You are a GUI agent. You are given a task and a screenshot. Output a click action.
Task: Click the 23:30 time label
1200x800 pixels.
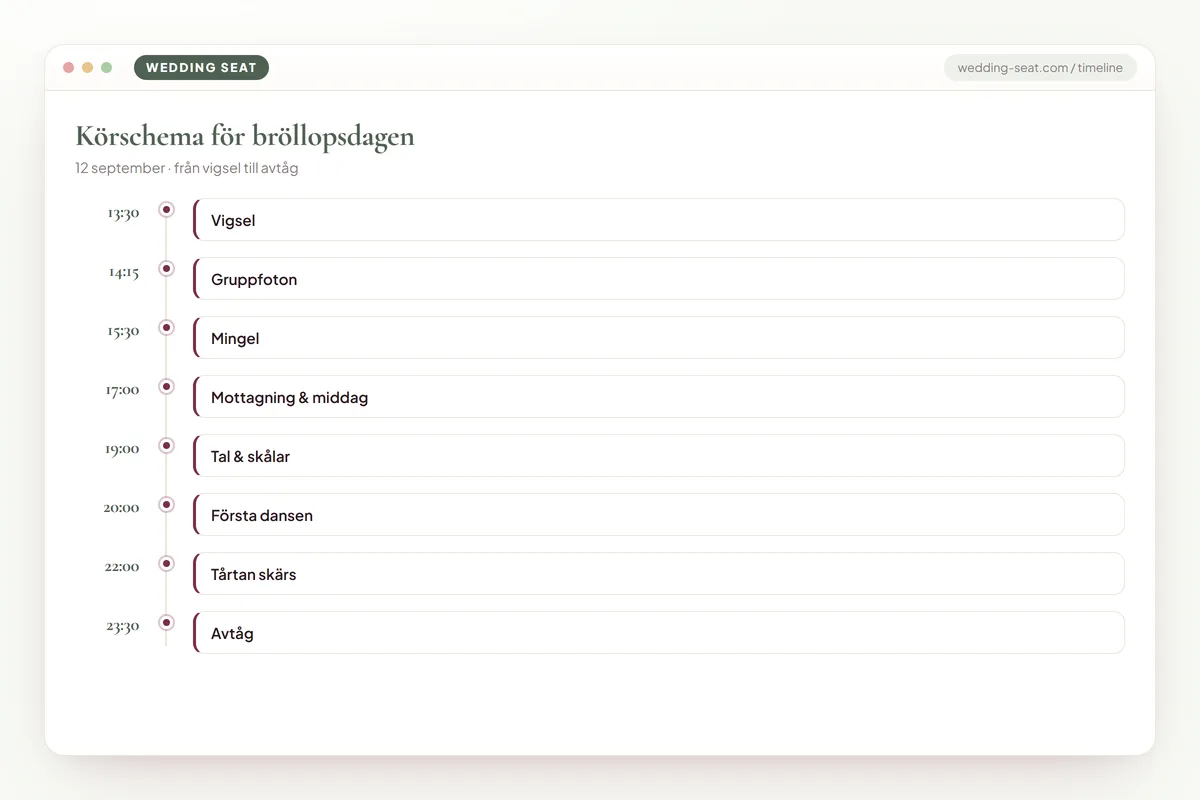(123, 626)
